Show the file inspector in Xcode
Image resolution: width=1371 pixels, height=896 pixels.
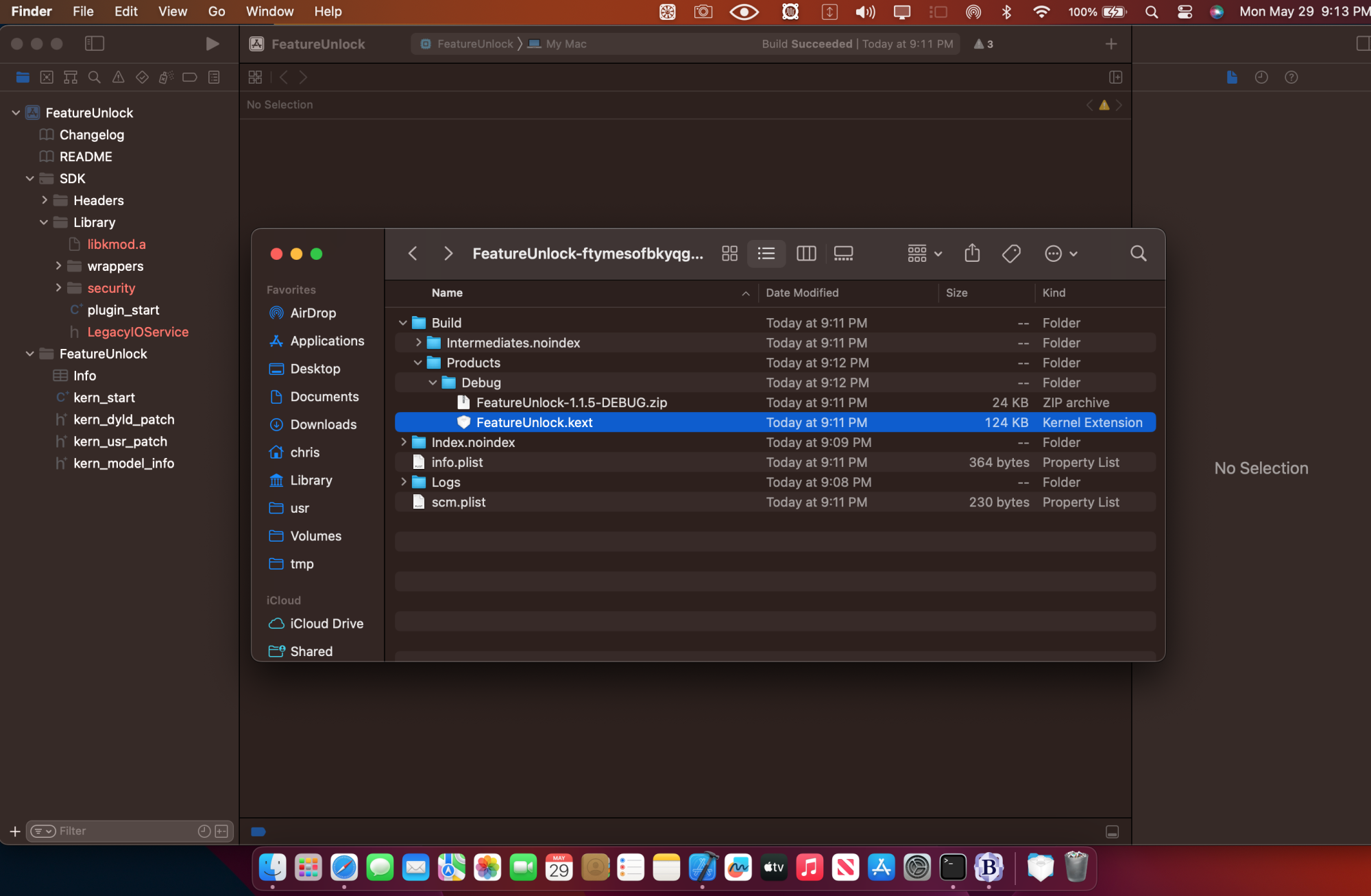pos(1232,77)
